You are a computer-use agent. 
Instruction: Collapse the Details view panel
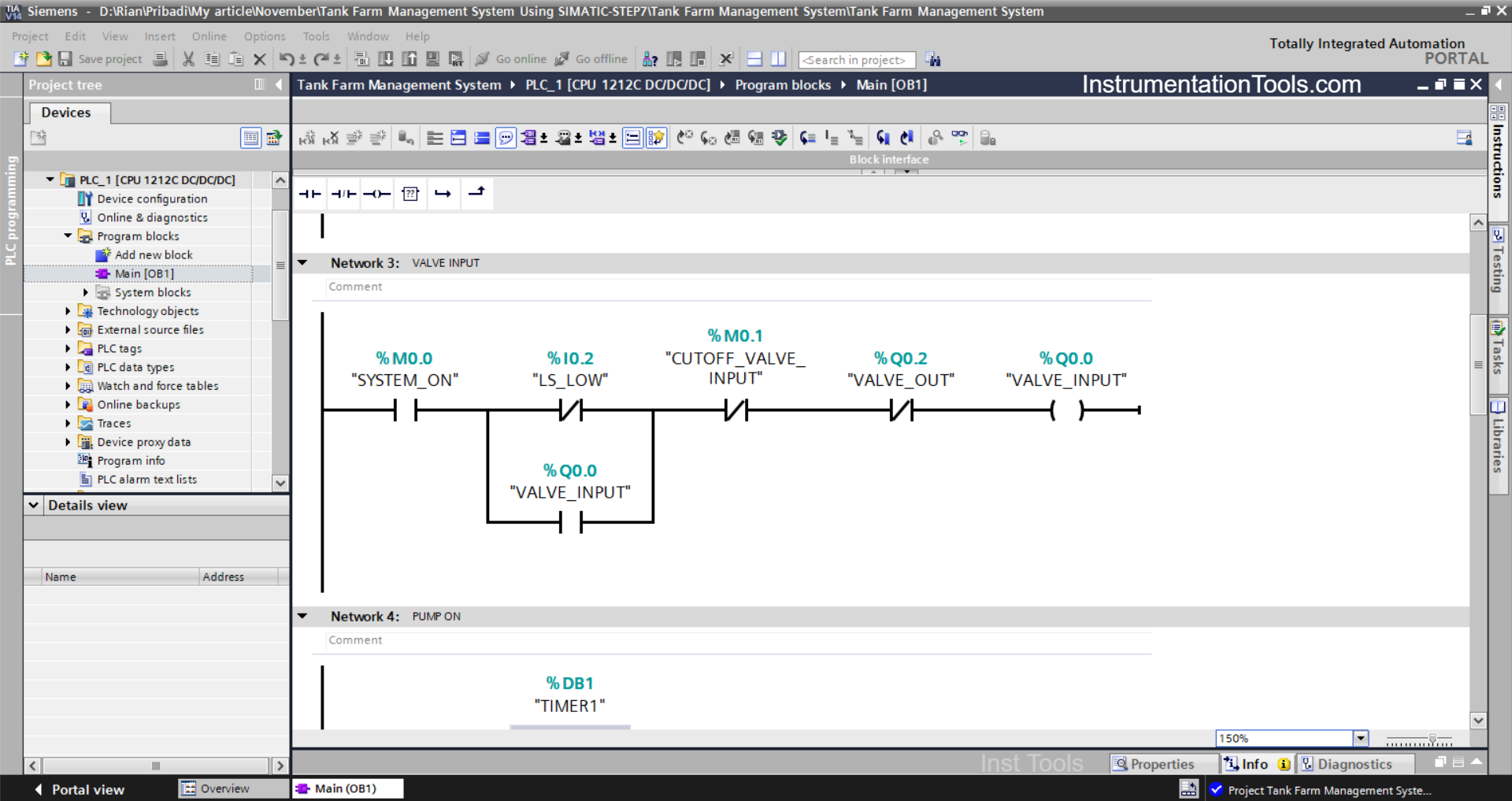pyautogui.click(x=34, y=506)
